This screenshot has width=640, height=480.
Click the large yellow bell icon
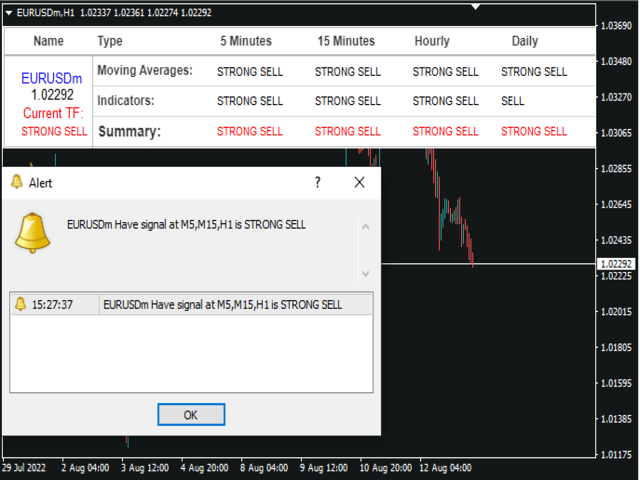pyautogui.click(x=33, y=232)
